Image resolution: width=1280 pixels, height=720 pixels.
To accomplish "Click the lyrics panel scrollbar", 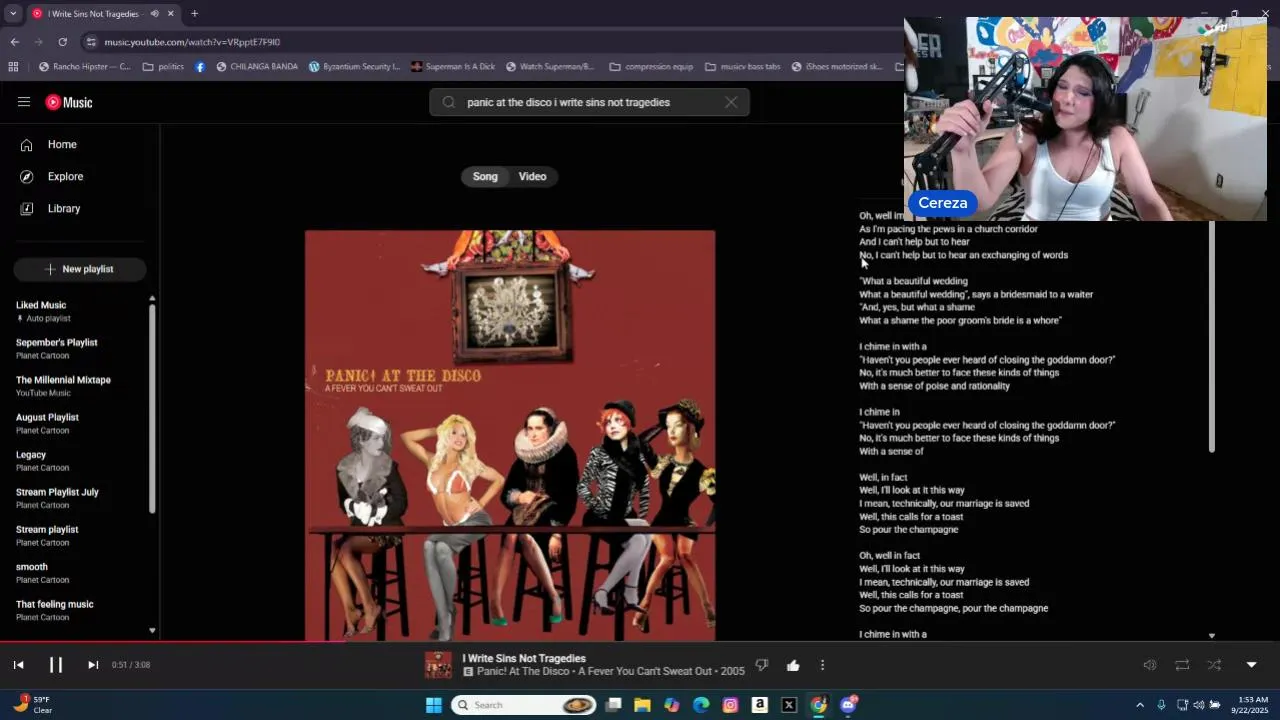I will [x=1212, y=335].
